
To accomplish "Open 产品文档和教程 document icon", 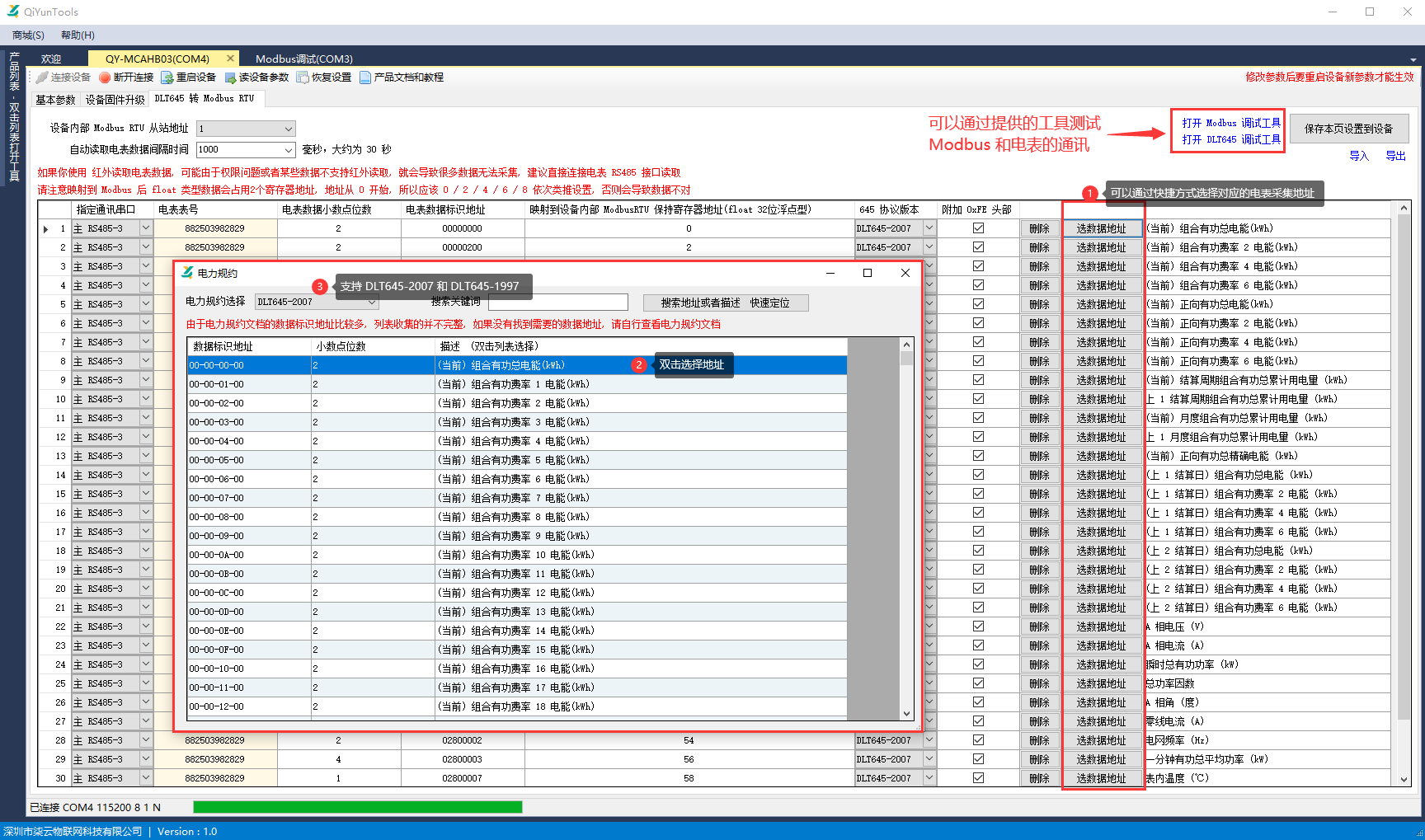I will 365,77.
